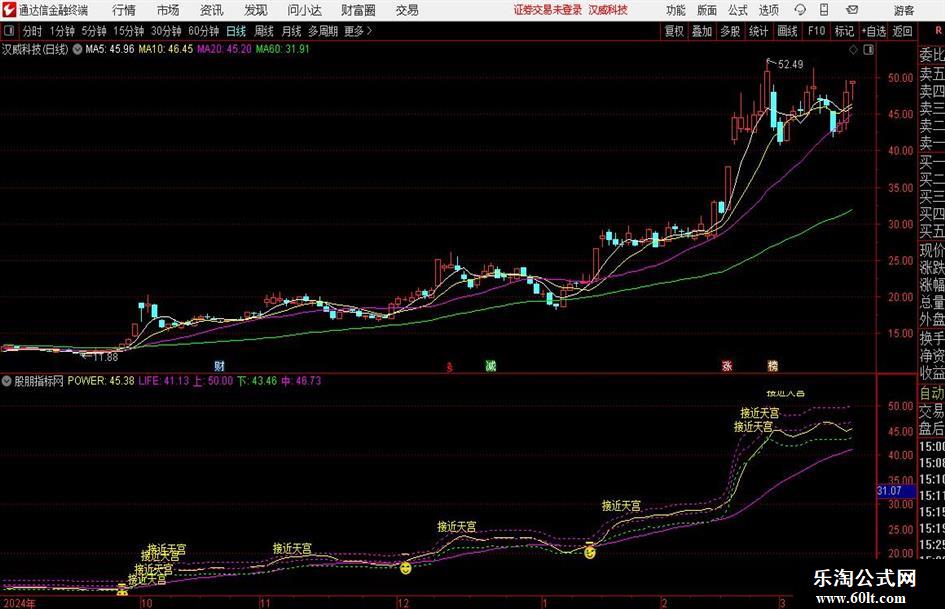Click the MA5: 45.96 indicator value

click(110, 49)
